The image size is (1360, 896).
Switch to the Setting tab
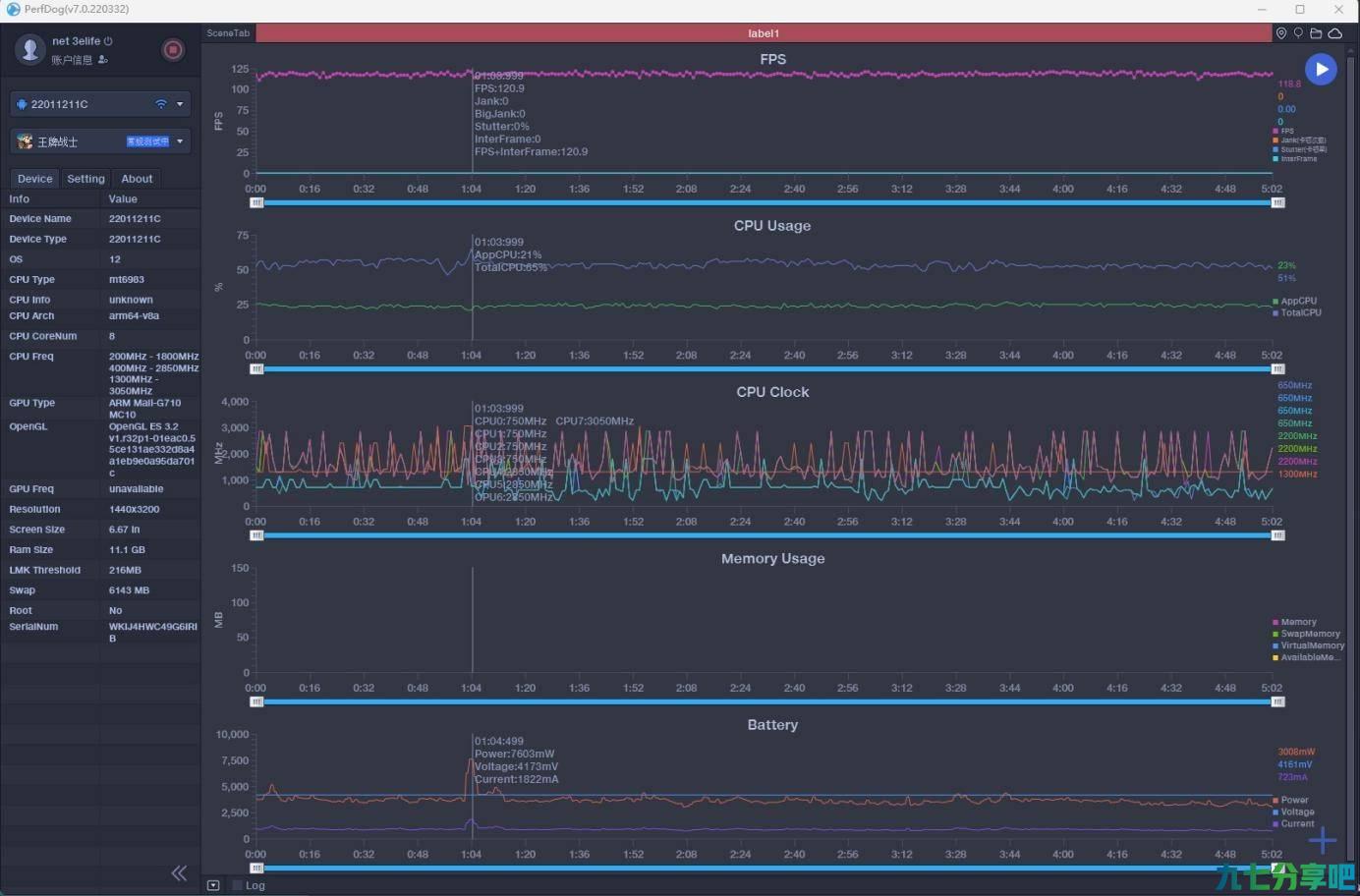tap(85, 179)
